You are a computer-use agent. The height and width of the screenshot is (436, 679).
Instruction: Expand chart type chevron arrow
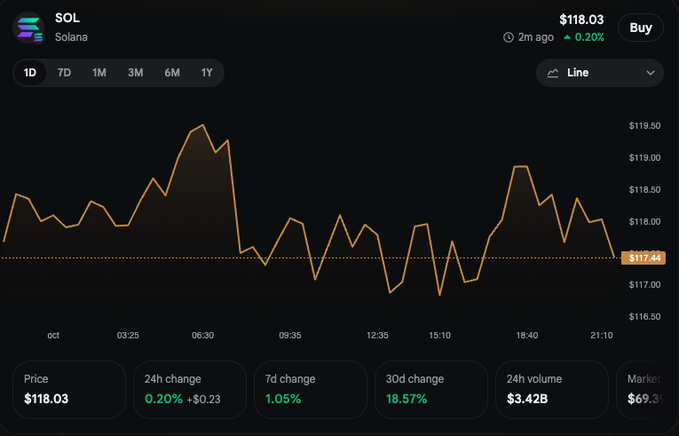click(x=650, y=73)
